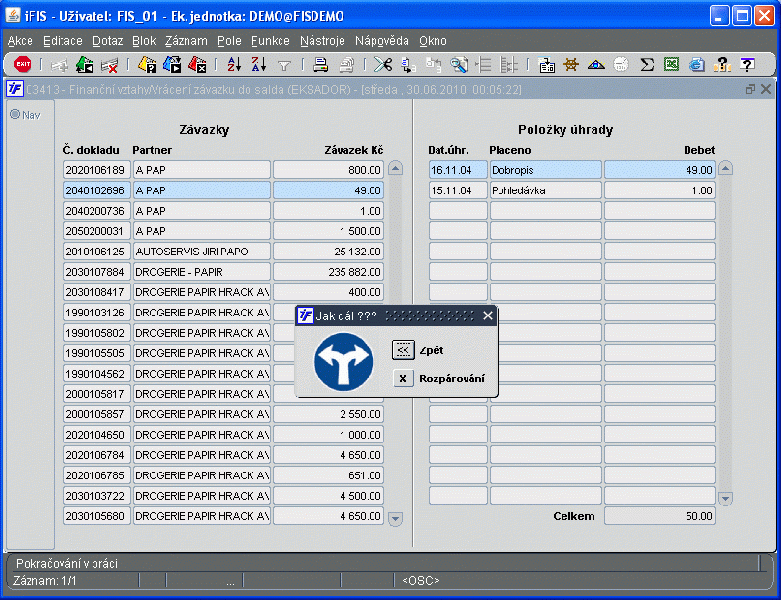Image resolution: width=781 pixels, height=600 pixels.
Task: Click the insert record icon with green arrow
Action: [85, 65]
